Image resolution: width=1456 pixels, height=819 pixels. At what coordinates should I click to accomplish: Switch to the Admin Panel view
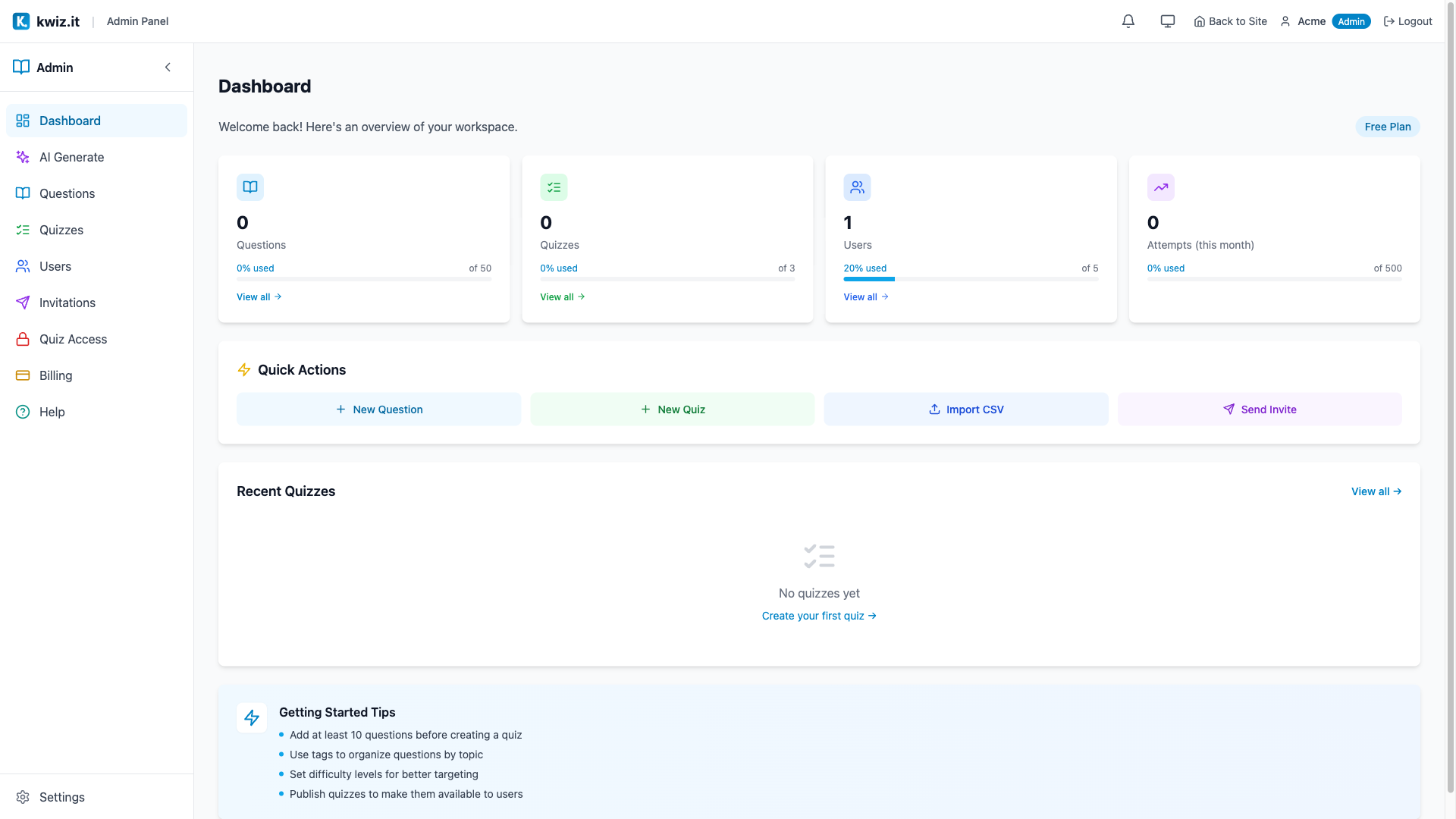[137, 21]
